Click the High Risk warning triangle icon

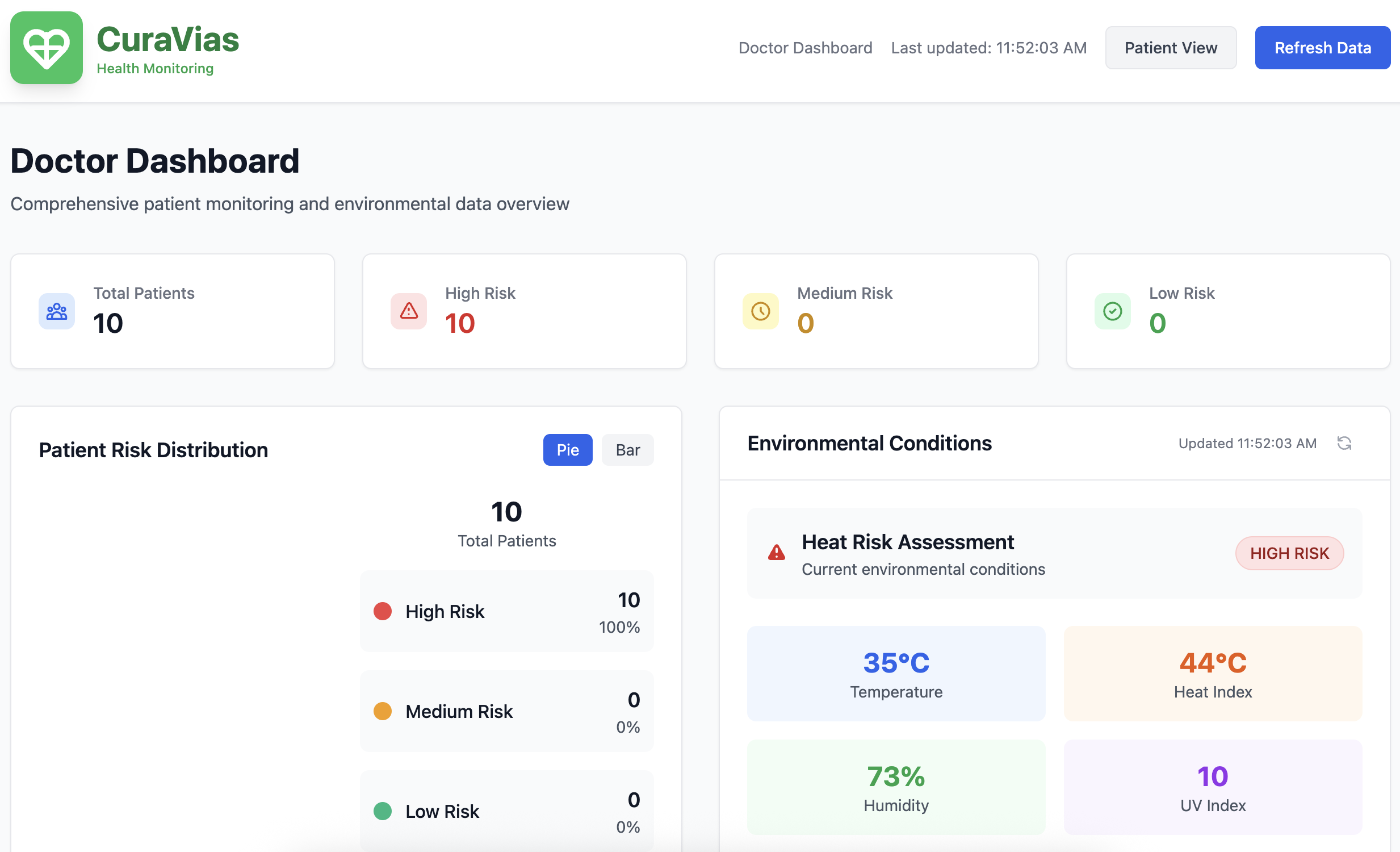tap(409, 311)
